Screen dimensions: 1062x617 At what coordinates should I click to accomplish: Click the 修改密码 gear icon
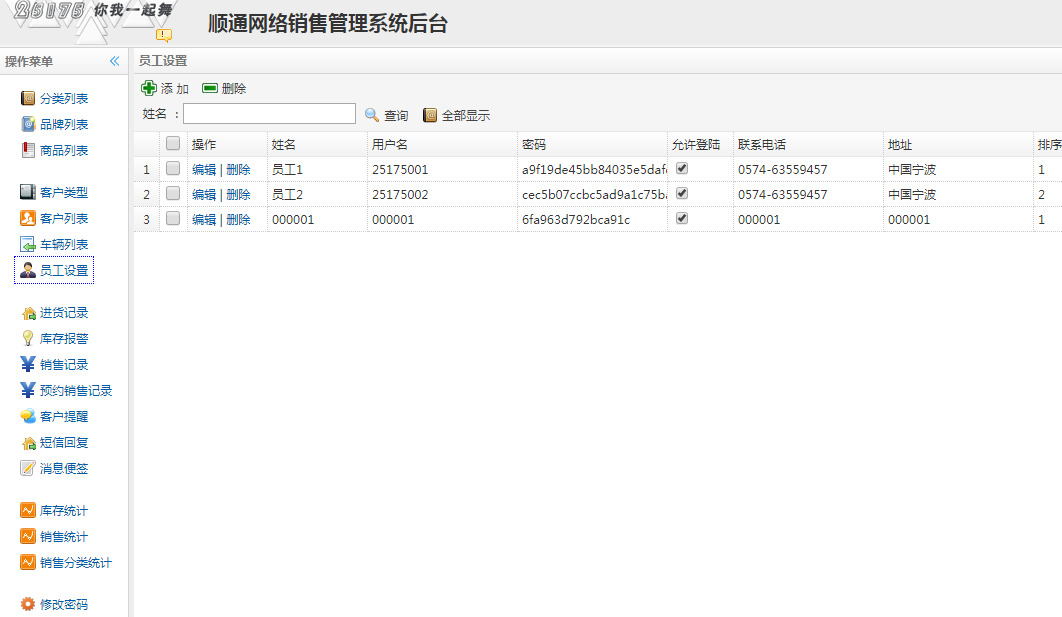[28, 604]
